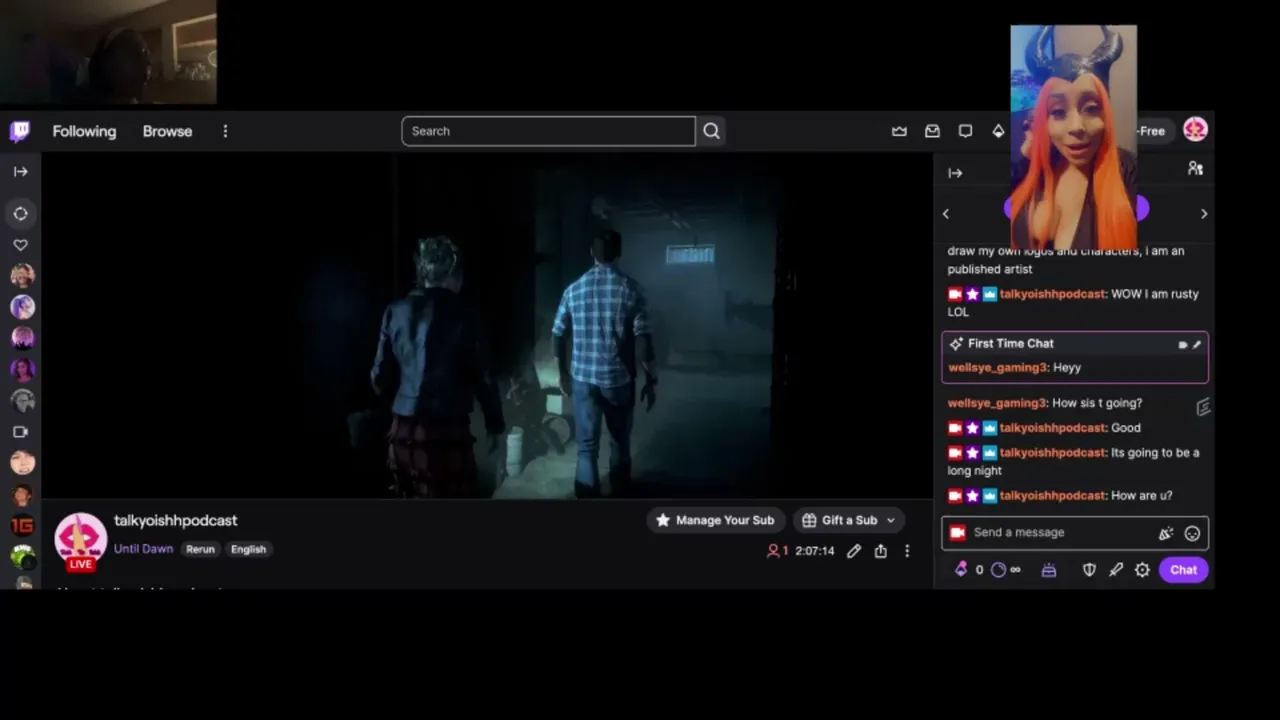Screen dimensions: 1280x720
Task: Click the magnifier search button
Action: click(x=711, y=131)
